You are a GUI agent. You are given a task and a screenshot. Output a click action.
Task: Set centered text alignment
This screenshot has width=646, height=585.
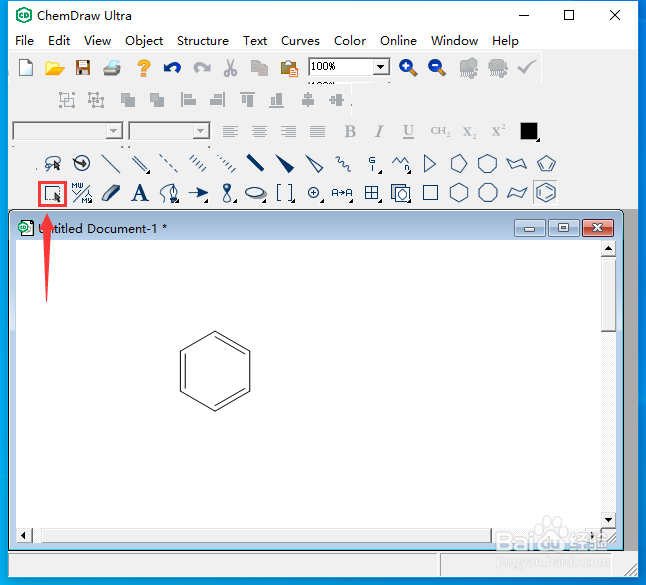point(260,132)
